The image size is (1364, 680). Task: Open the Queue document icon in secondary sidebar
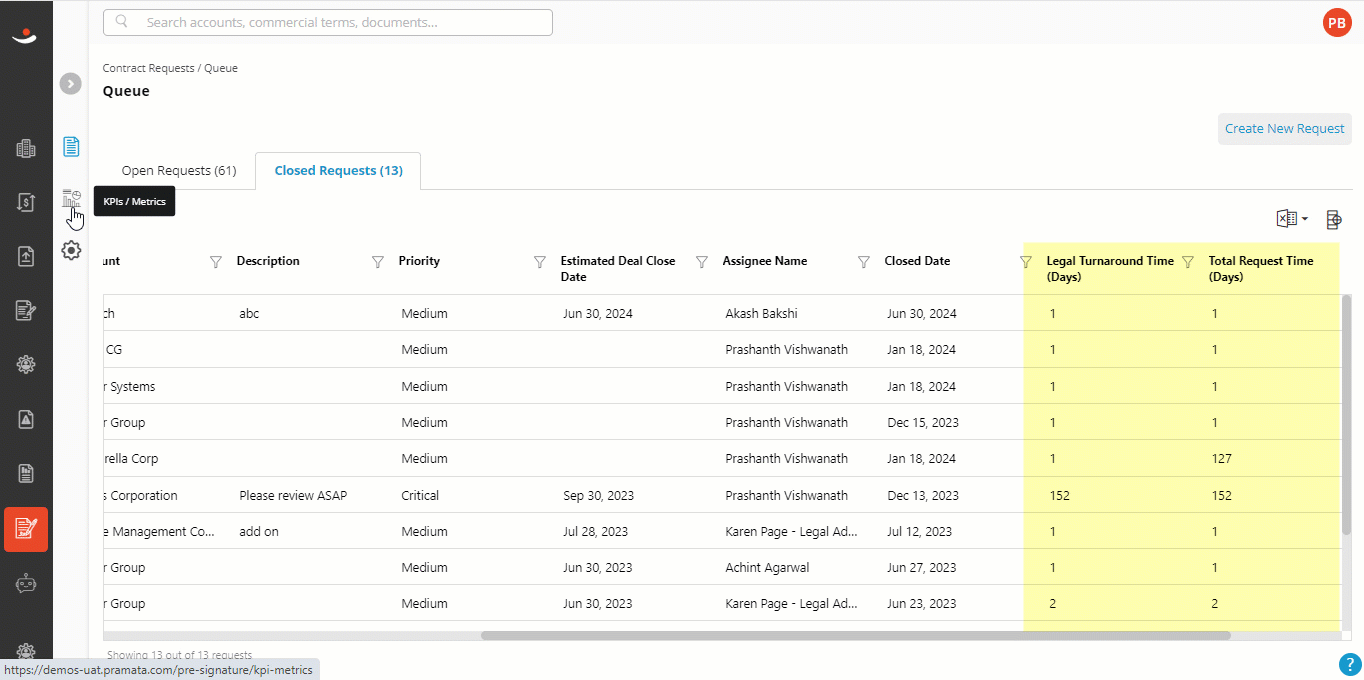(71, 147)
